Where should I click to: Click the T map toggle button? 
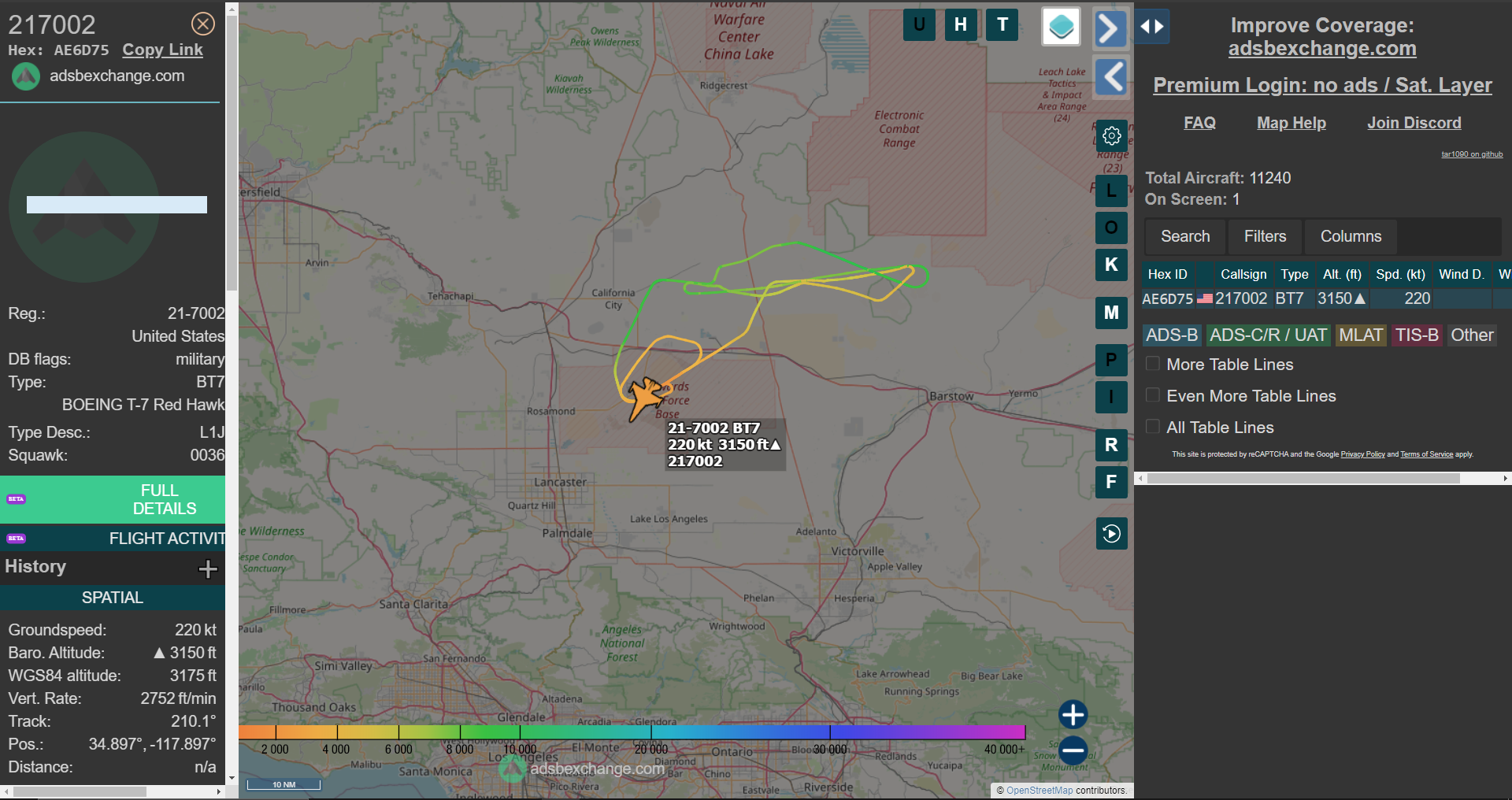click(x=1002, y=24)
